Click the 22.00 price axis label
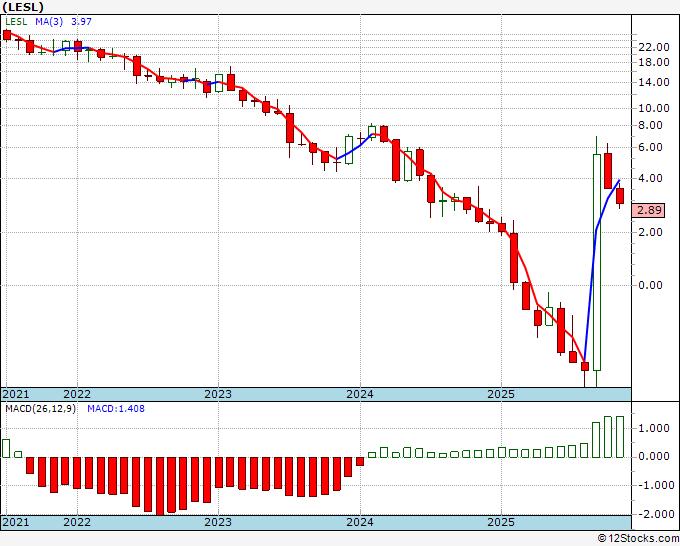The width and height of the screenshot is (680, 546). tap(654, 47)
